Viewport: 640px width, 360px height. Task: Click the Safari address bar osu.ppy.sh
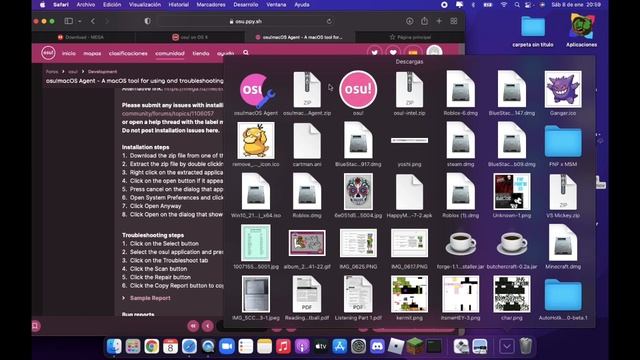click(x=246, y=21)
